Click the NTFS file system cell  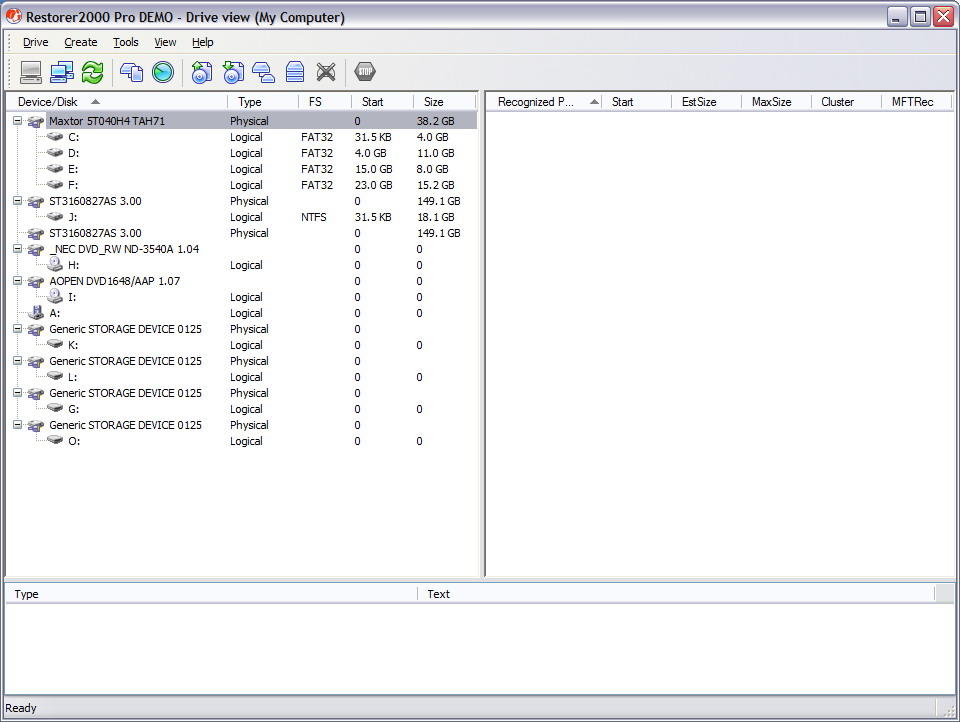[313, 217]
